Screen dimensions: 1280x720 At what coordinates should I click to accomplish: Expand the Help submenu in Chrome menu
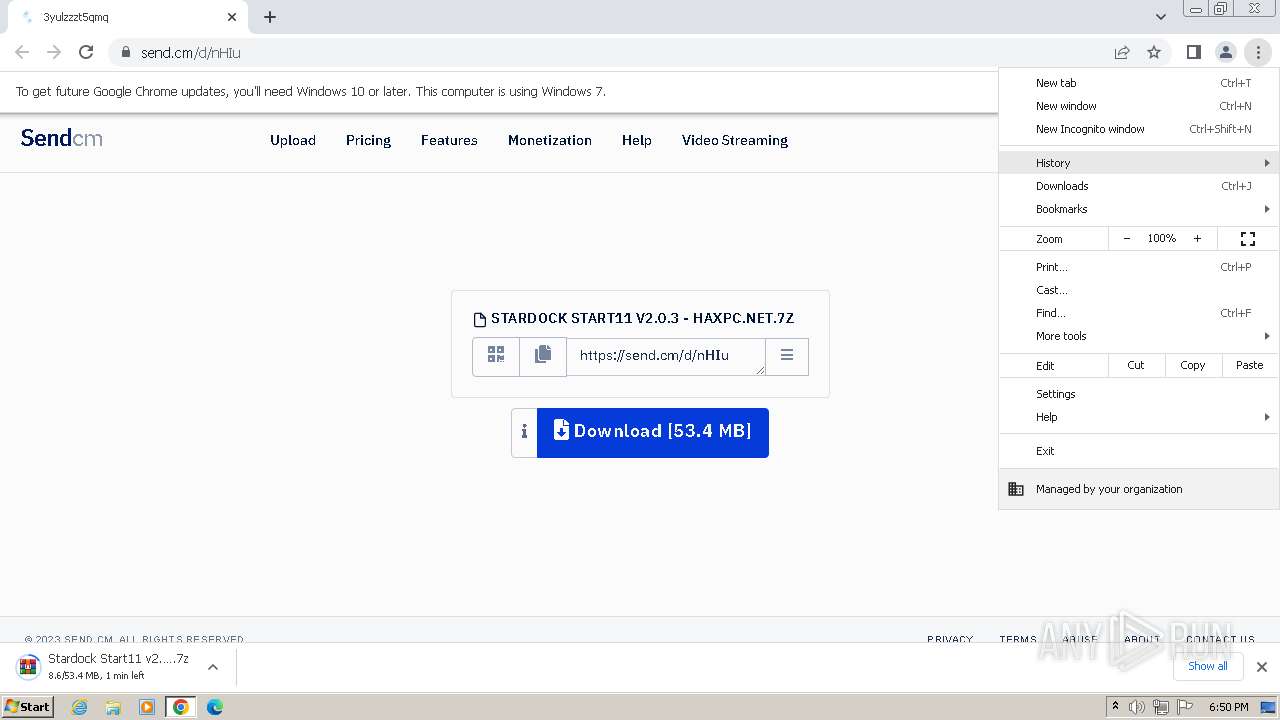pyautogui.click(x=1139, y=417)
